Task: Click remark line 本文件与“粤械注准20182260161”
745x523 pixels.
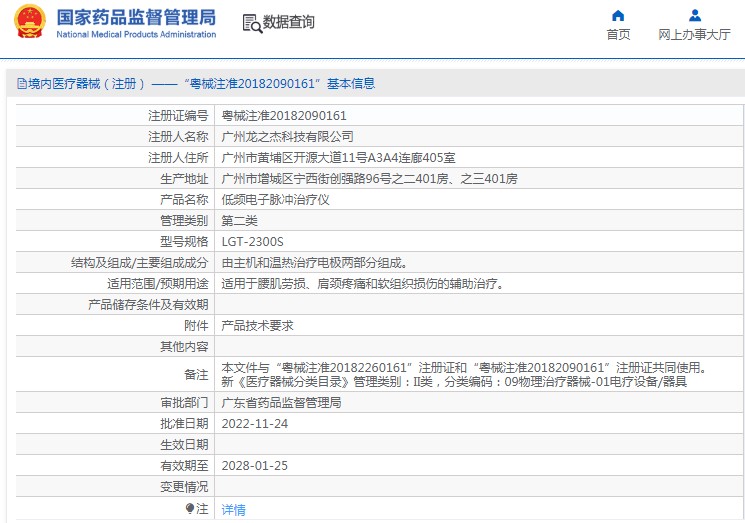Action: [318, 368]
